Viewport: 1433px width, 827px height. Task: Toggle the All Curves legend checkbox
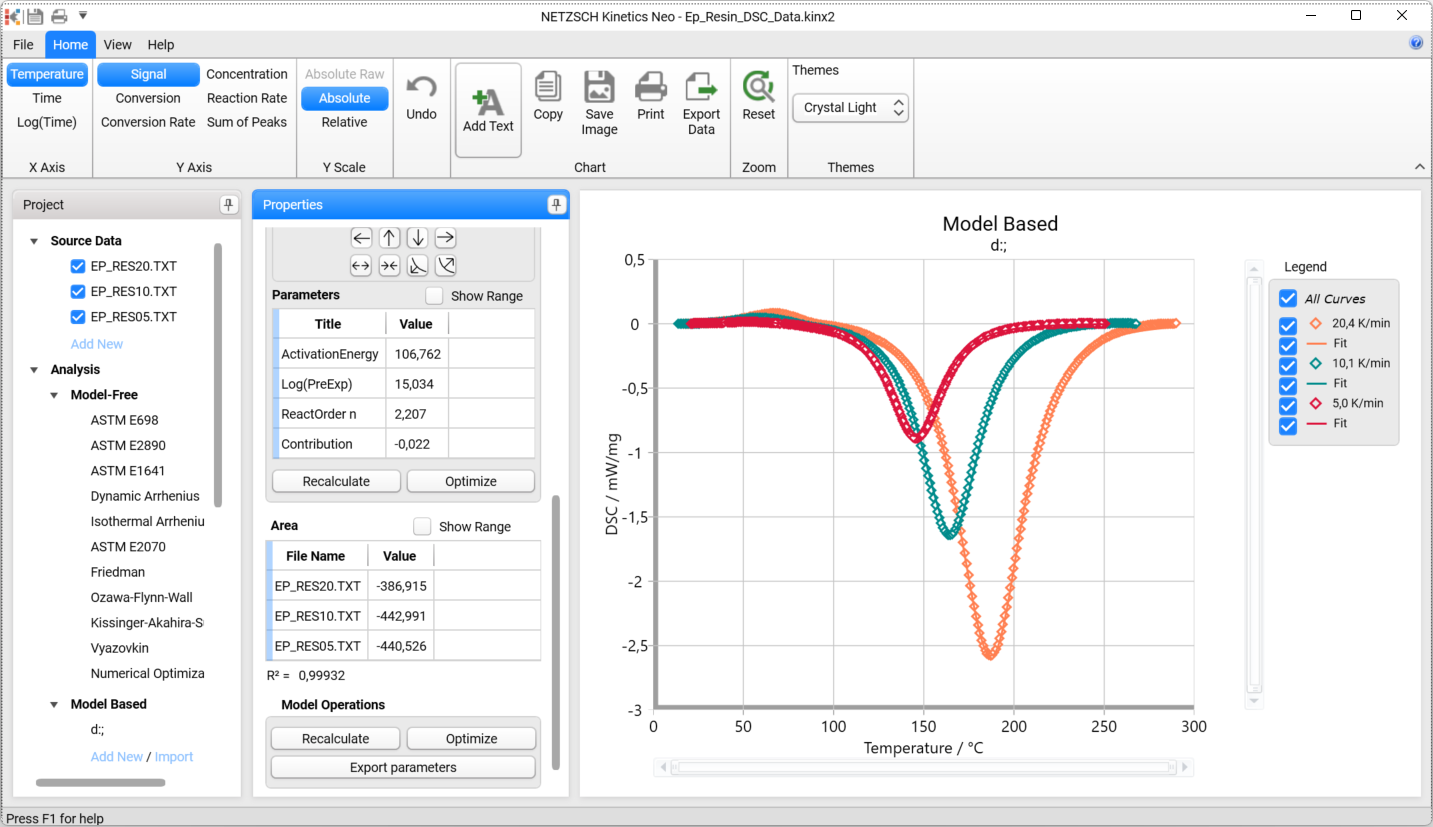point(1288,299)
